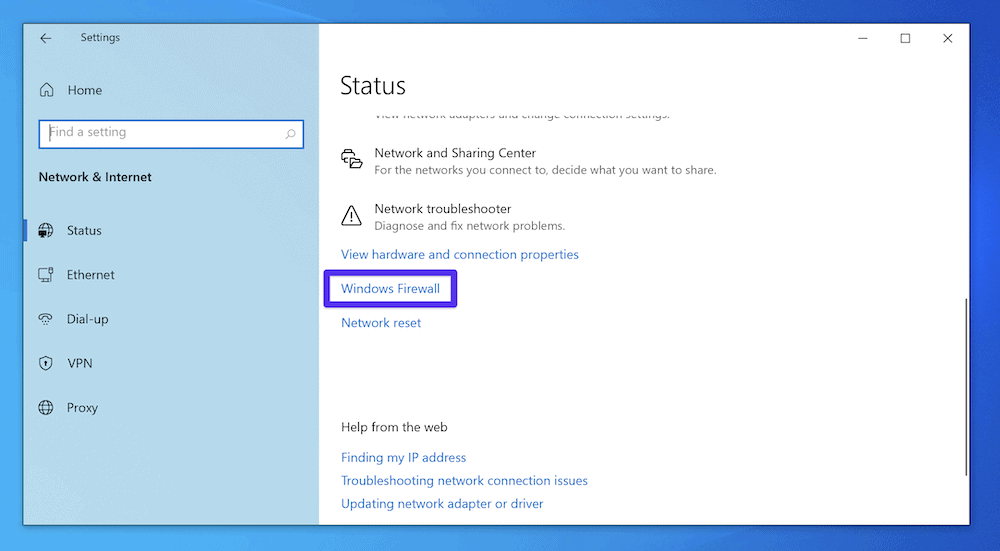Click the Network troubleshooter warning icon
The width and height of the screenshot is (1000, 551).
coord(351,216)
